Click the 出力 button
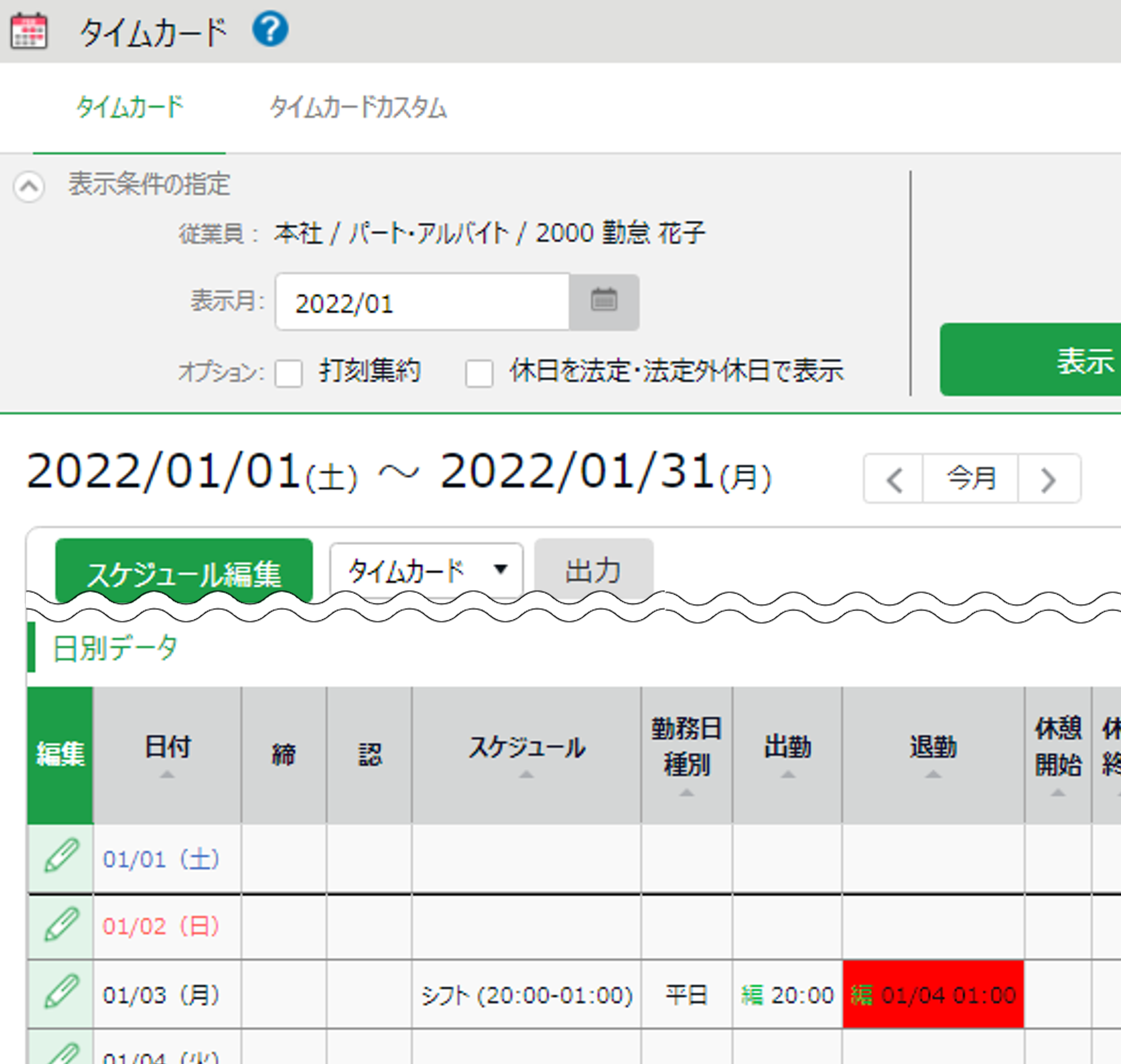The width and height of the screenshot is (1121, 1064). [593, 570]
